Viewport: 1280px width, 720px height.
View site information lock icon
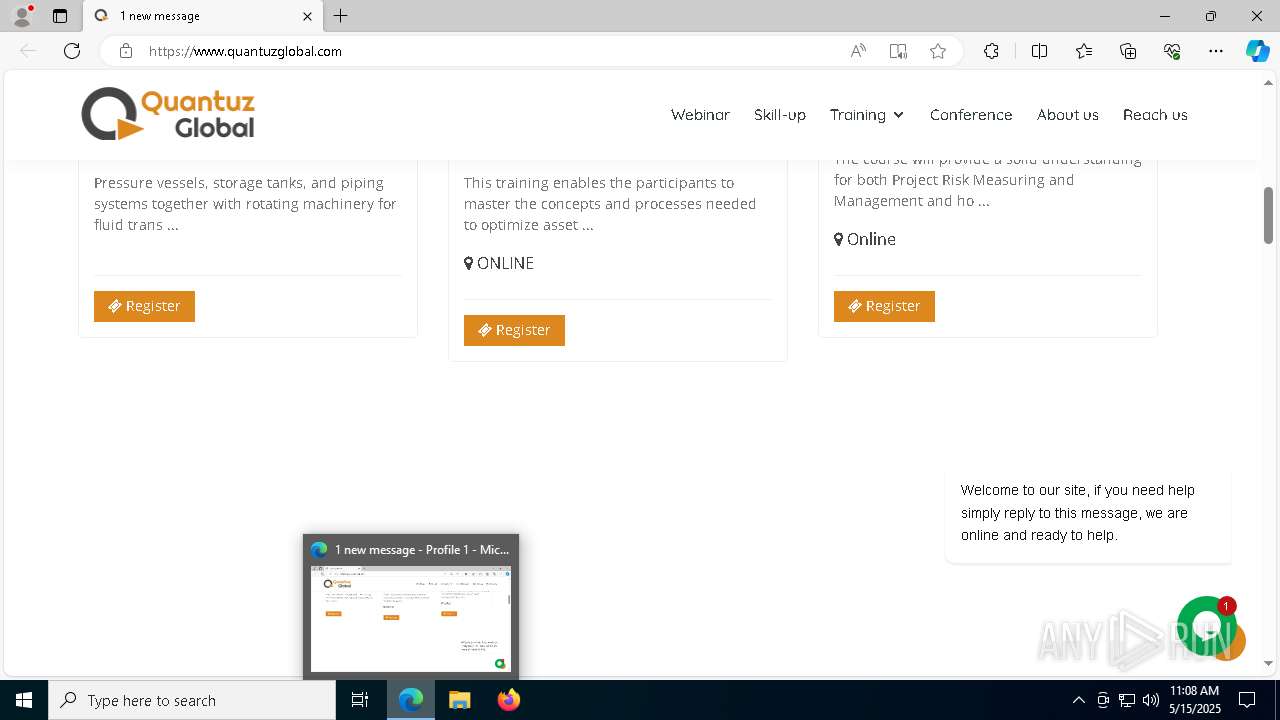click(x=126, y=51)
